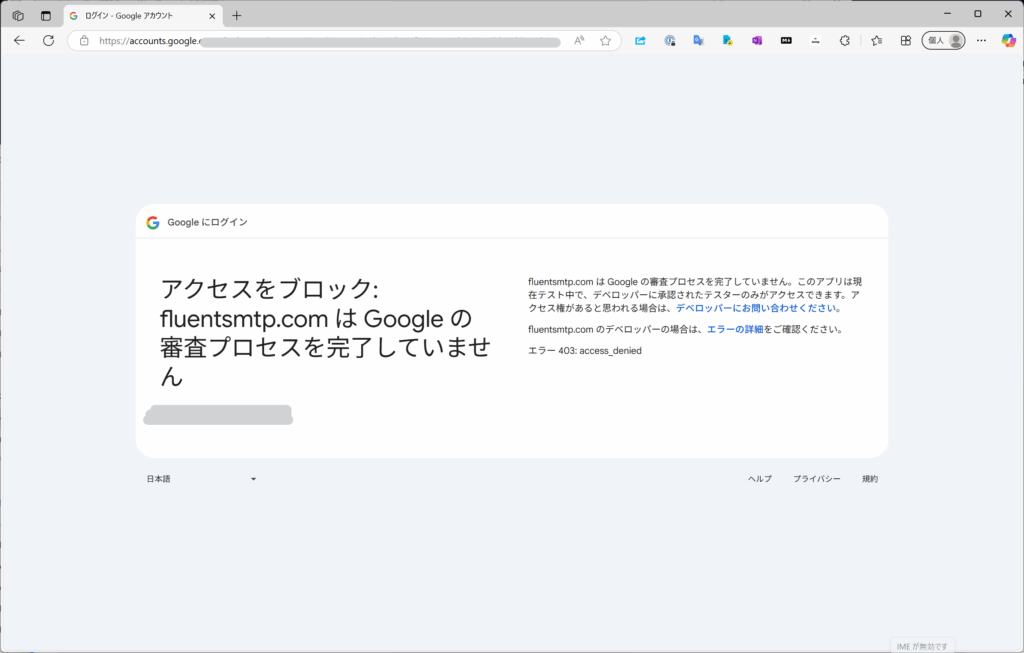1024x653 pixels.
Task: Open the Collections icon
Action: coord(905,40)
